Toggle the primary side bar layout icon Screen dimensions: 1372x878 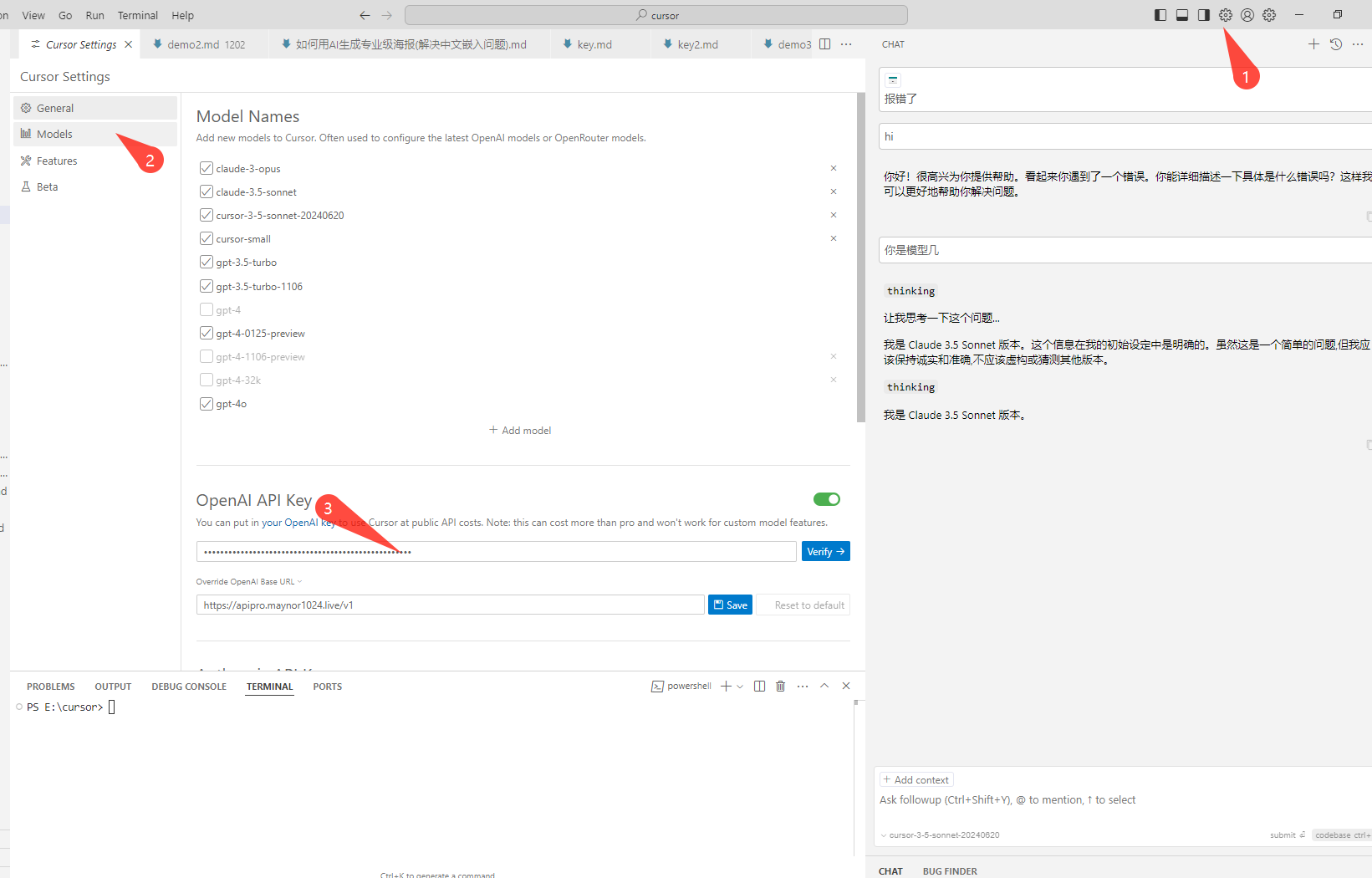pyautogui.click(x=1160, y=15)
